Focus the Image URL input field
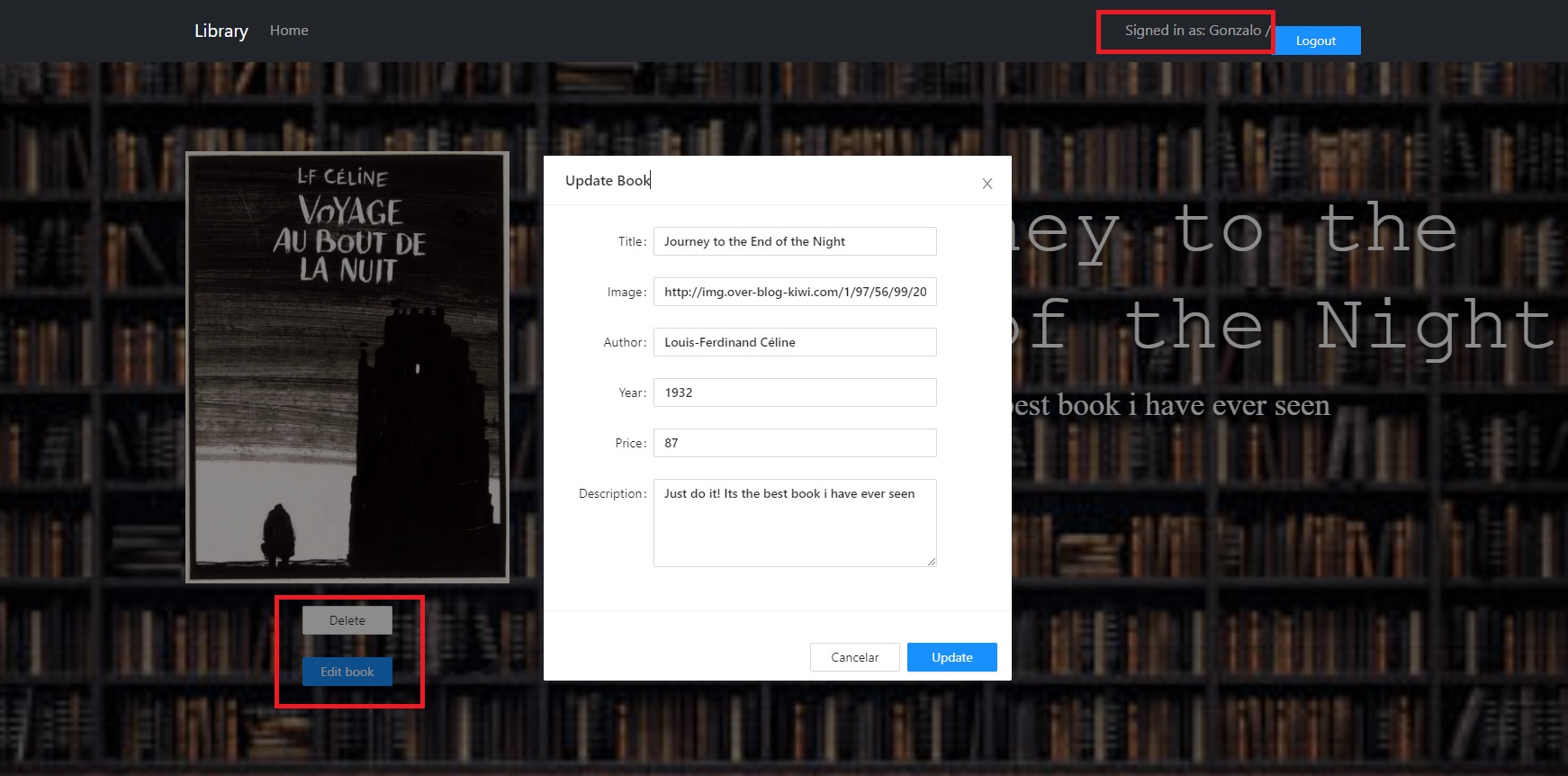Image resolution: width=1568 pixels, height=776 pixels. pyautogui.click(x=795, y=292)
